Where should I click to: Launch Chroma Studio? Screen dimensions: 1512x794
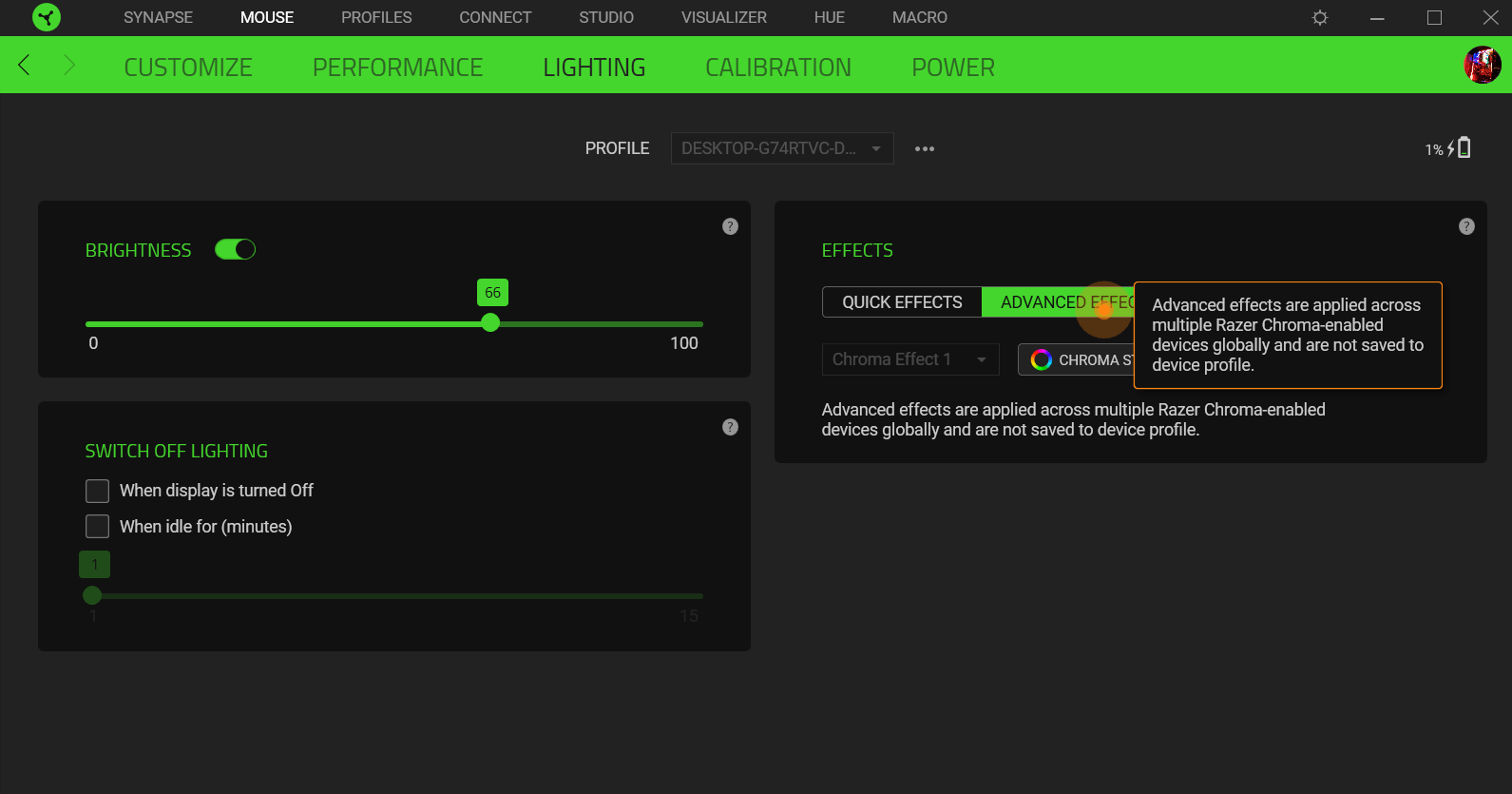[1079, 360]
